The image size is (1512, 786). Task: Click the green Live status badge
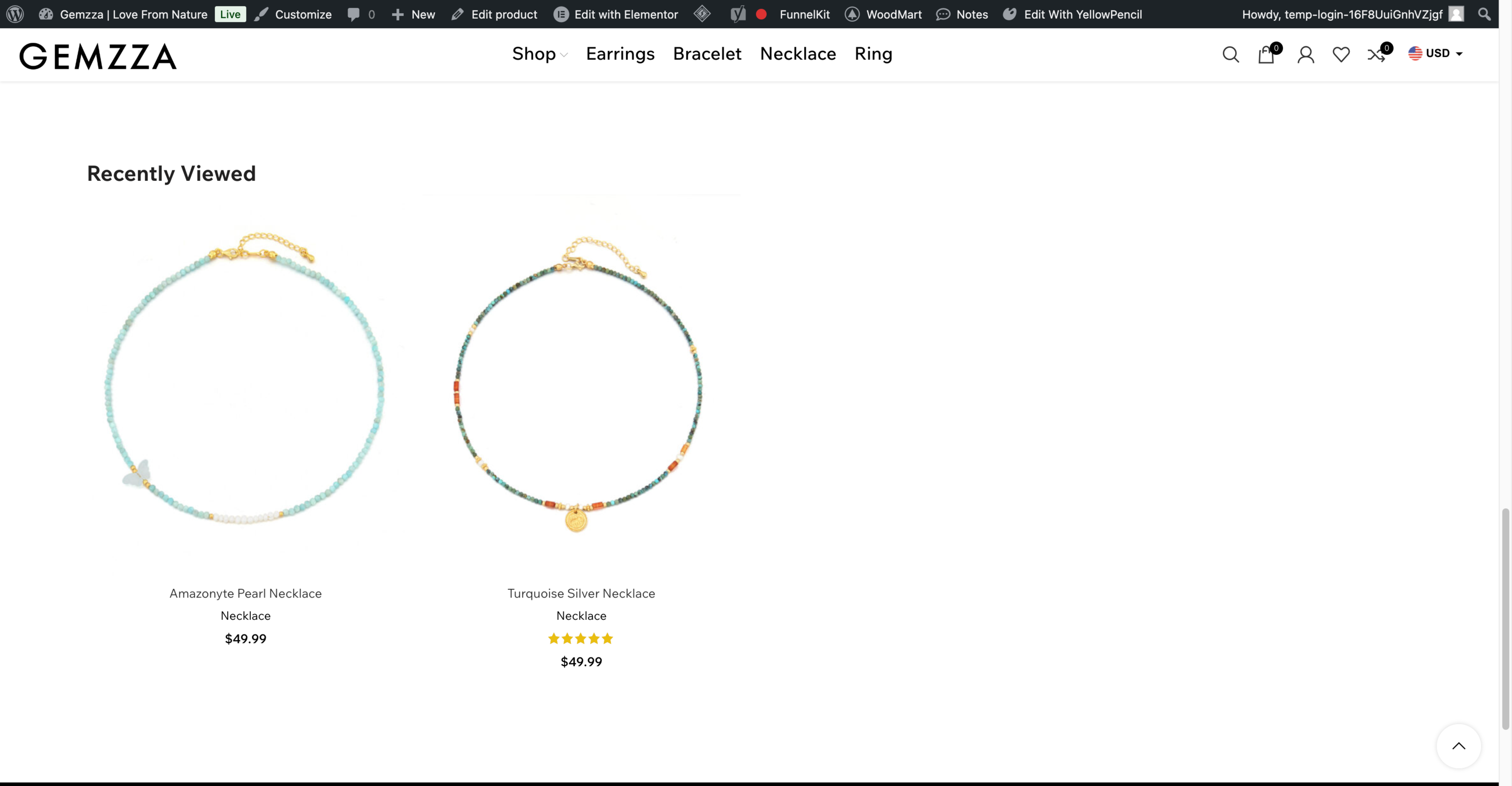[230, 14]
